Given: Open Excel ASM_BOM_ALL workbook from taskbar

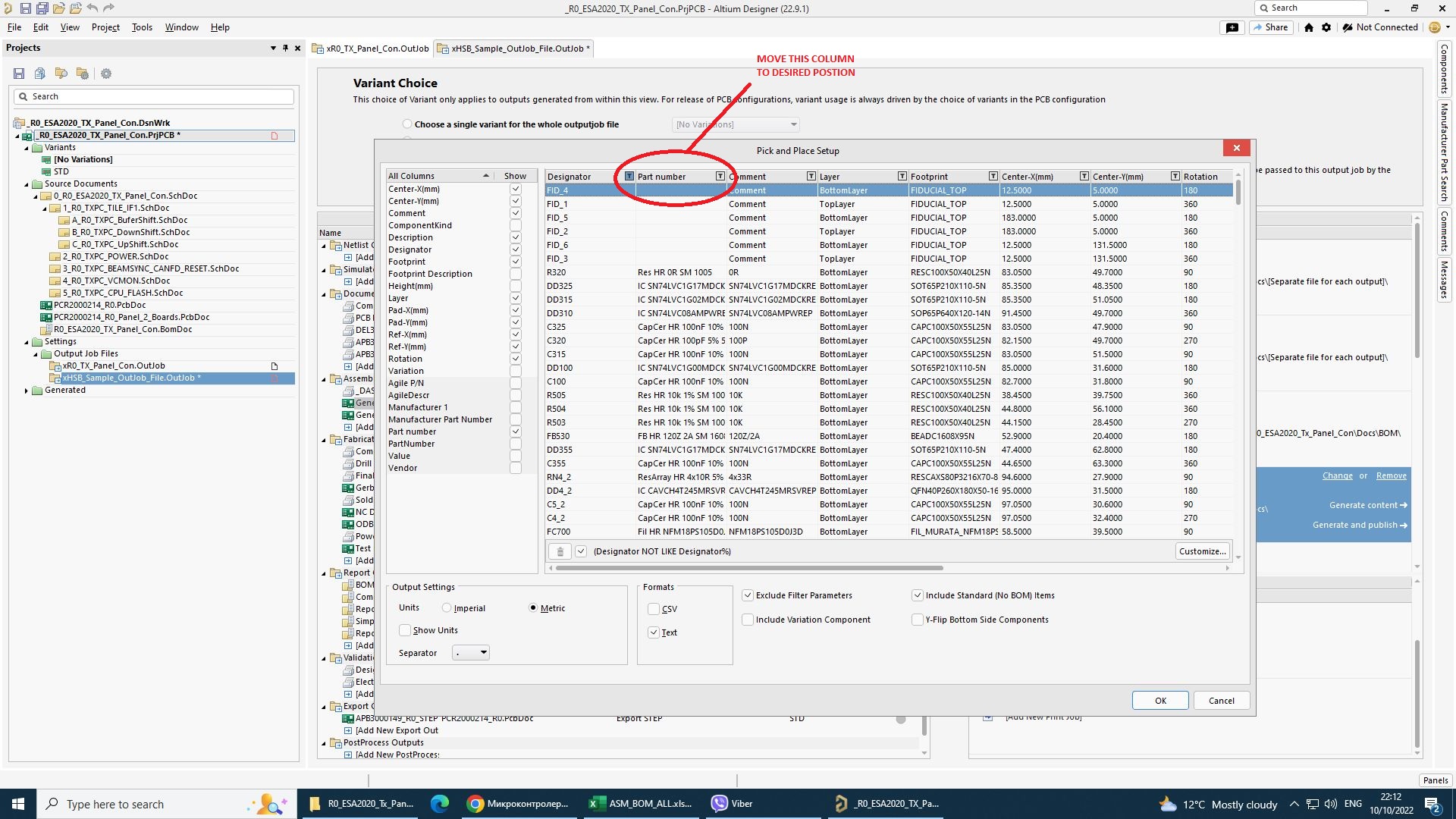Looking at the screenshot, I should pyautogui.click(x=642, y=804).
